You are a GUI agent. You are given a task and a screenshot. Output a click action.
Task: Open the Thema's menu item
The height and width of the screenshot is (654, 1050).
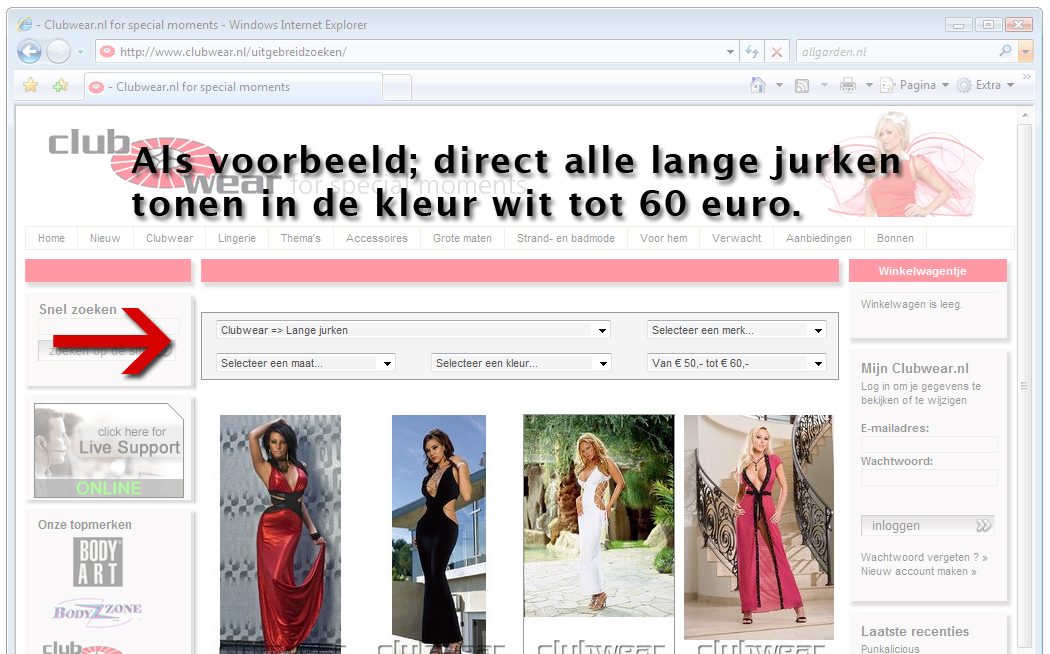pyautogui.click(x=301, y=238)
